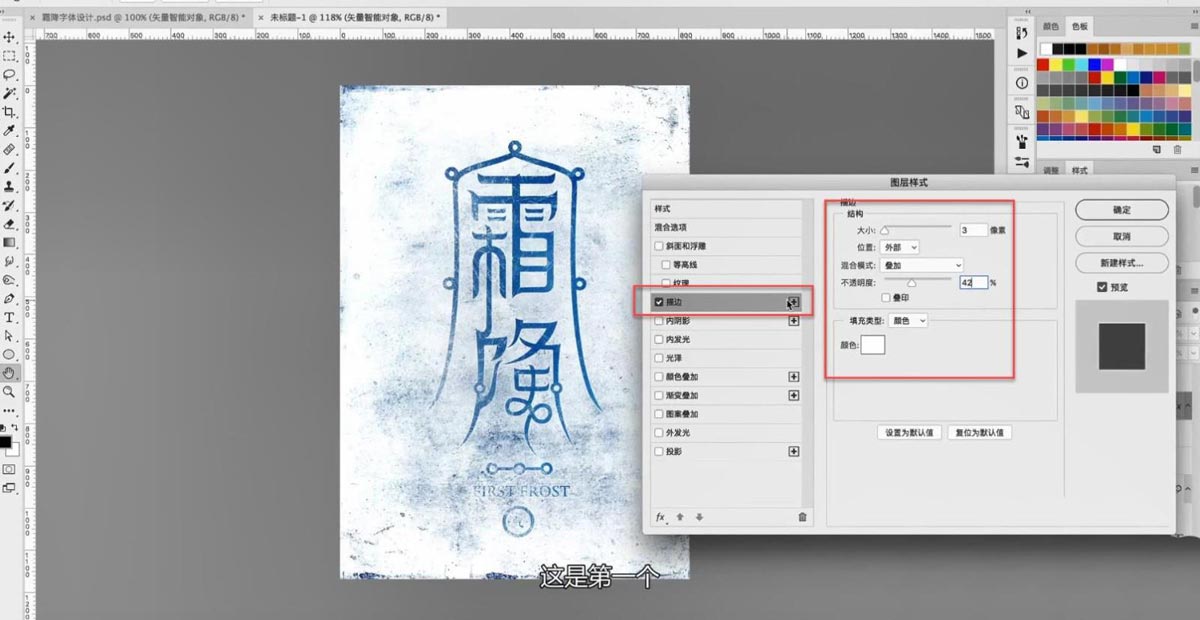Select the Rectangular Marquee tool

pyautogui.click(x=9, y=56)
